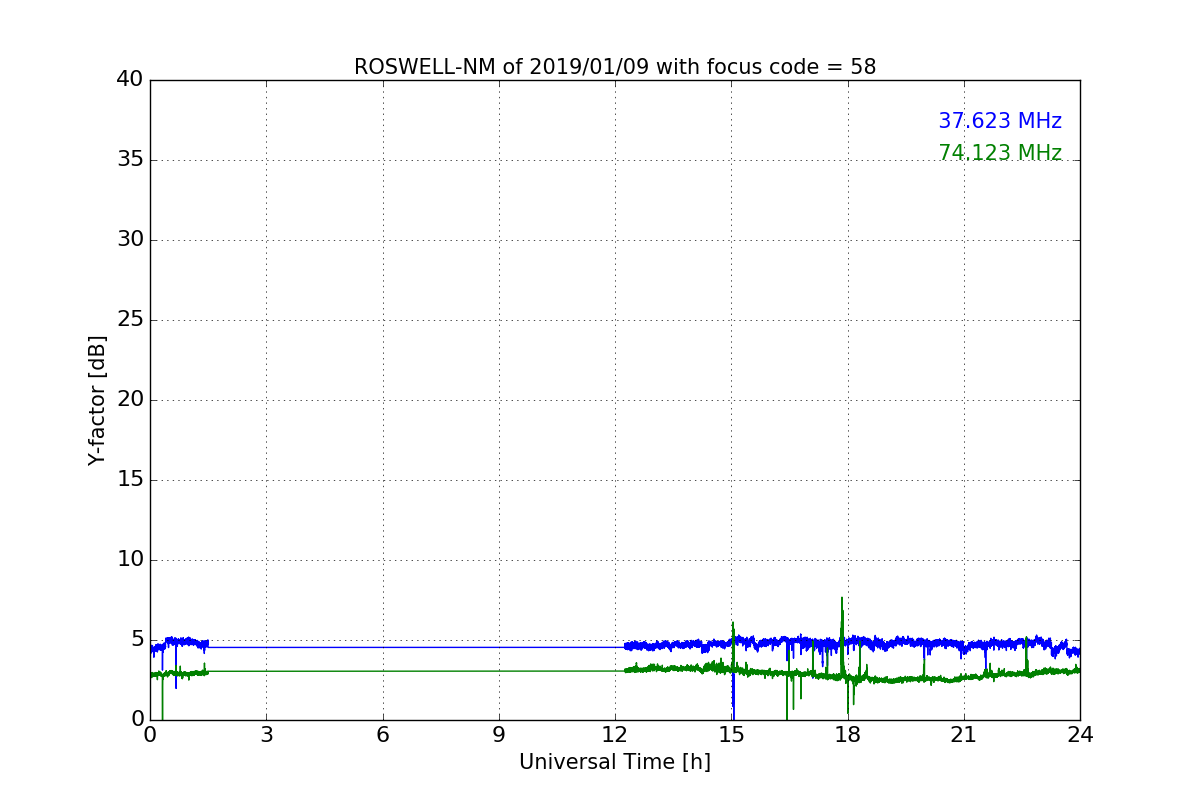This screenshot has width=1200, height=800.
Task: Click the x-axis tick label 9
Action: click(499, 734)
